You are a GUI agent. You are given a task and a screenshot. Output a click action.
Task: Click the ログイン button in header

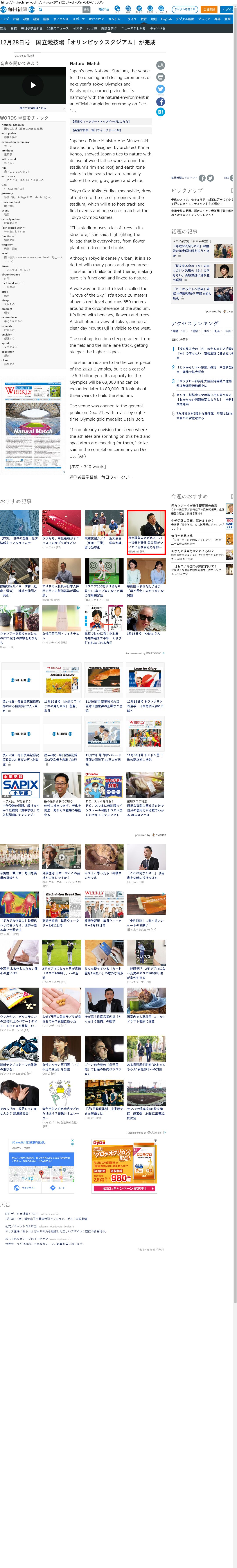(x=227, y=10)
